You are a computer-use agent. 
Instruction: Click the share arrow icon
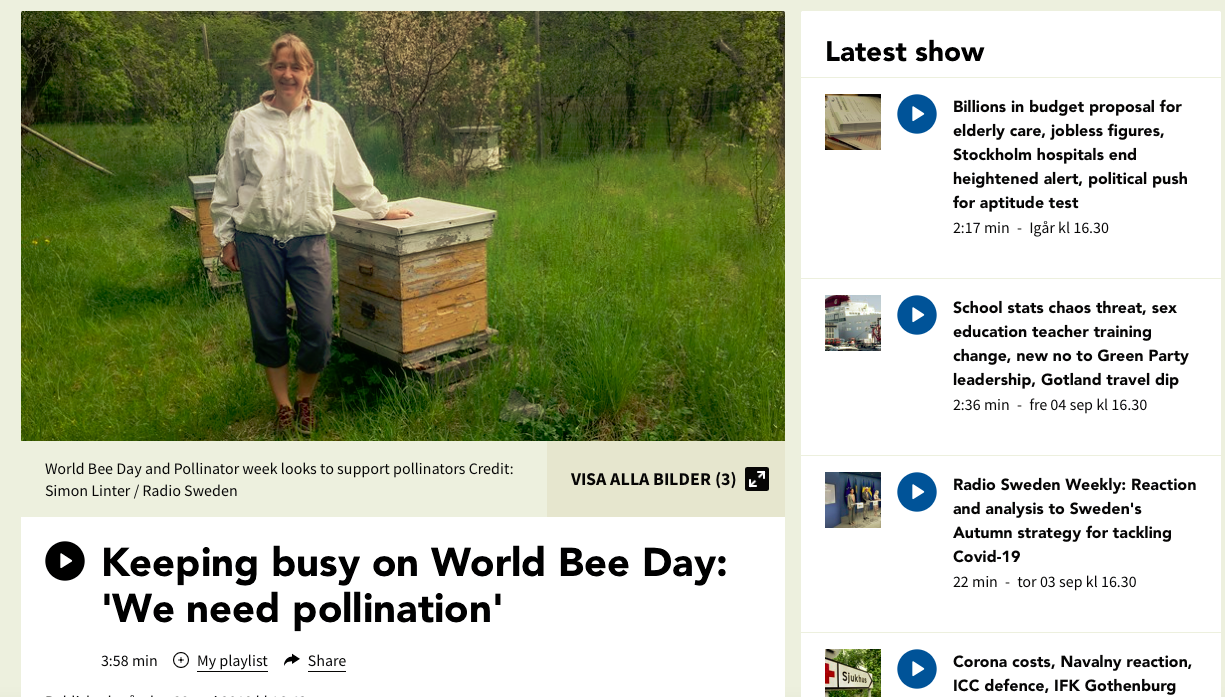(x=292, y=660)
